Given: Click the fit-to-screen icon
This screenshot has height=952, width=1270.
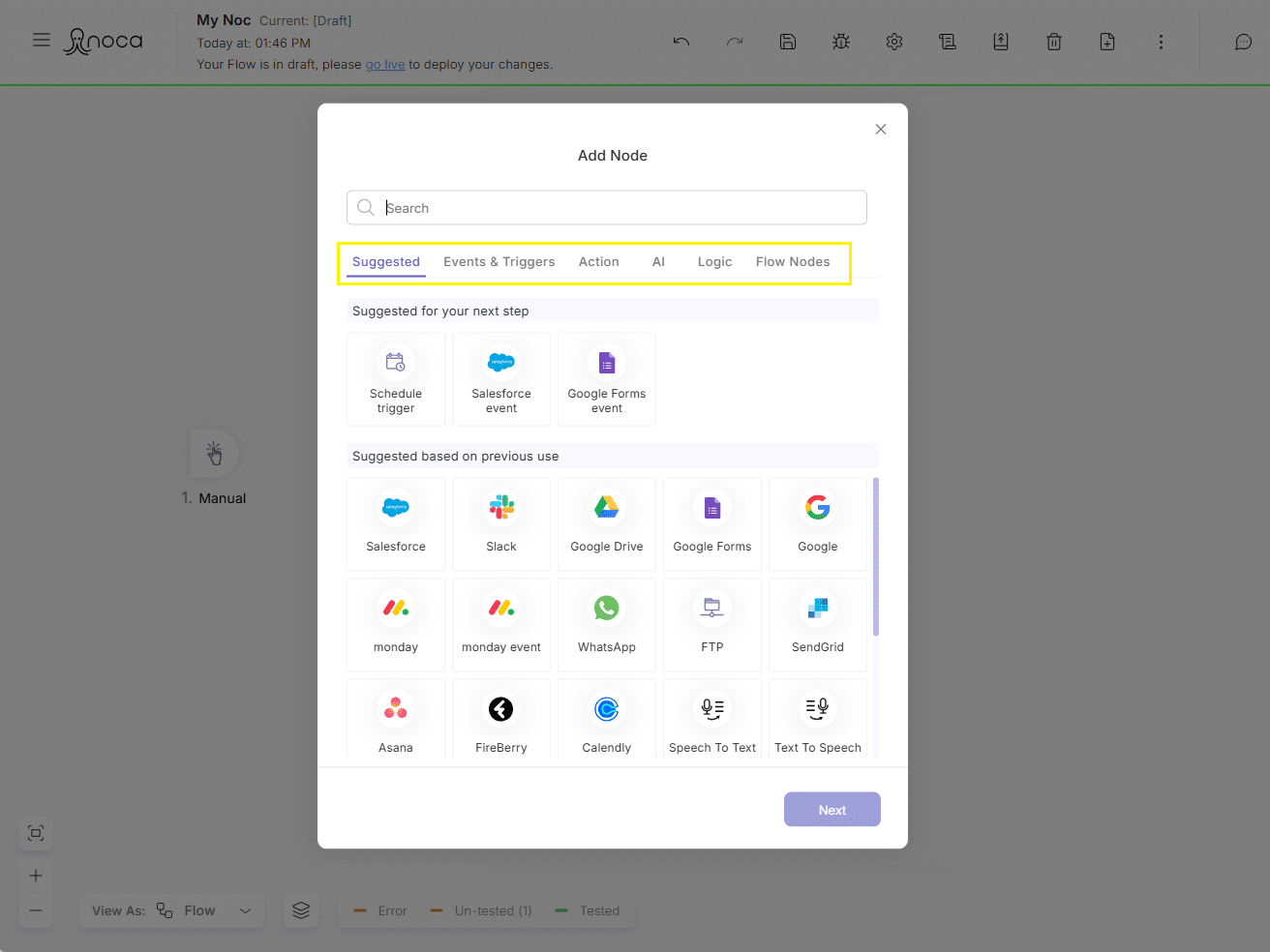Looking at the screenshot, I should 36,833.
